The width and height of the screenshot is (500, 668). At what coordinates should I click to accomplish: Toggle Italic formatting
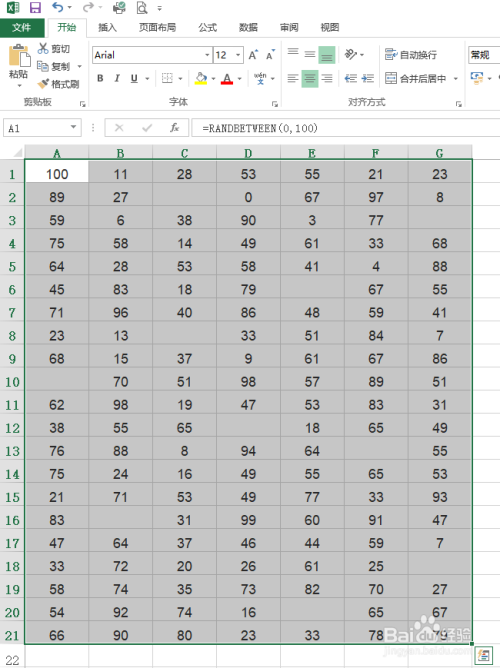tap(117, 78)
